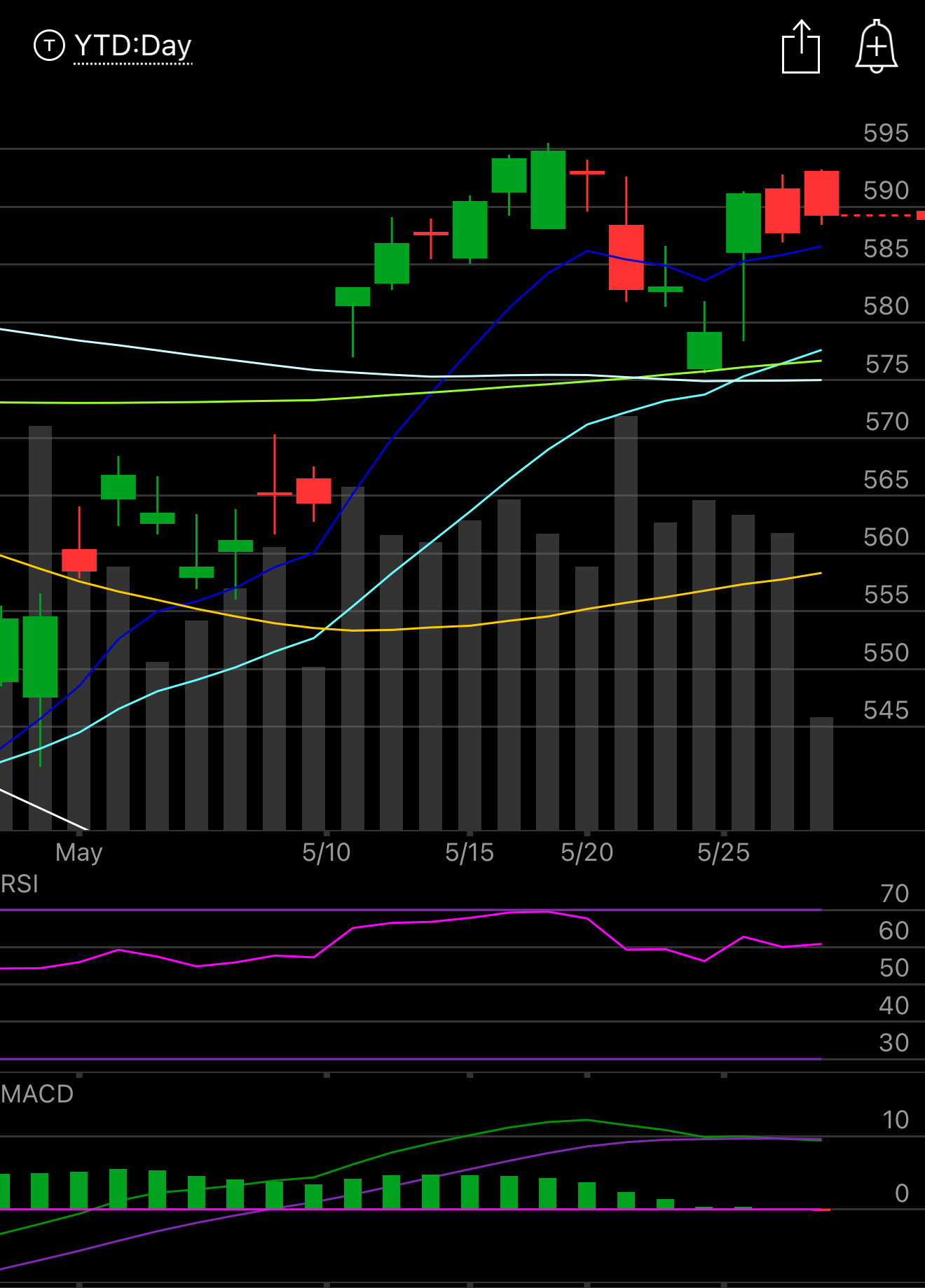925x1288 pixels.
Task: Tap the 5/25 date axis label
Action: point(724,852)
